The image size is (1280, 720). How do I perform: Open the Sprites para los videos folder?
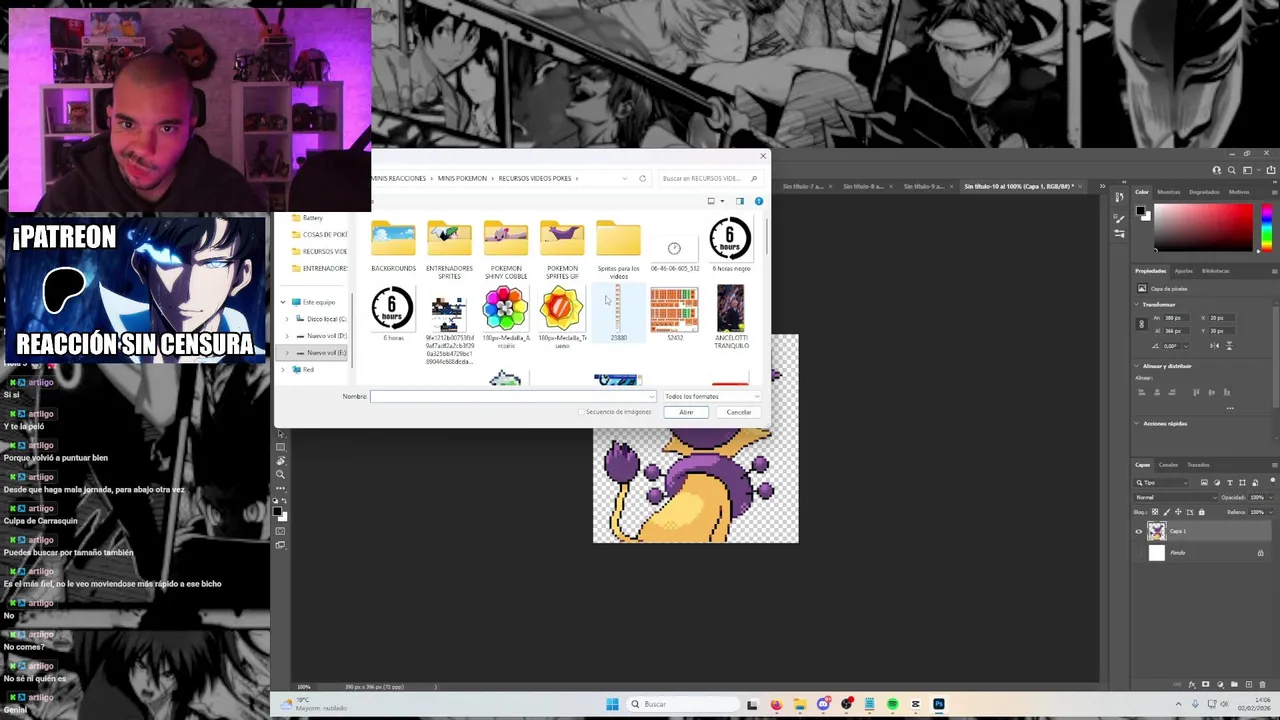click(x=618, y=250)
